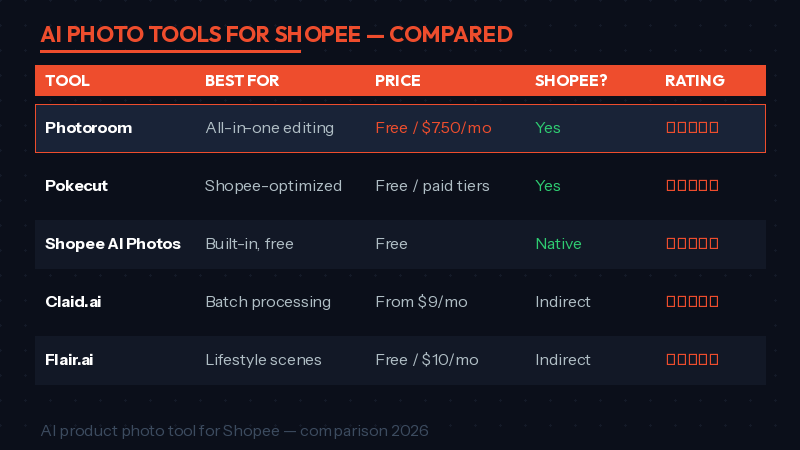Click the Flair.ai rating stars
The height and width of the screenshot is (450, 800).
[x=692, y=360]
